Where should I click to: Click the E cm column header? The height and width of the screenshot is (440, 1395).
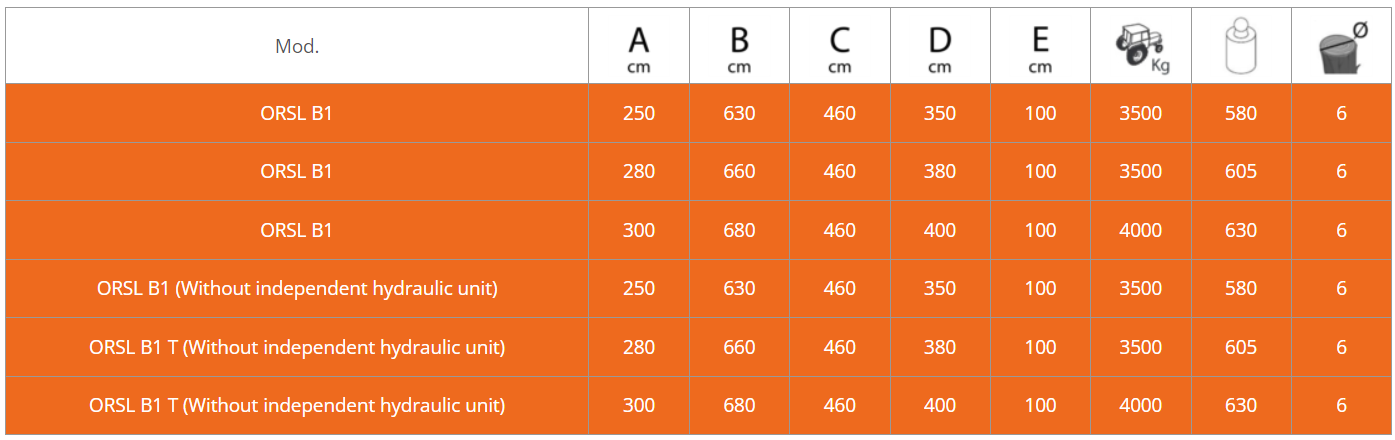[x=1040, y=47]
